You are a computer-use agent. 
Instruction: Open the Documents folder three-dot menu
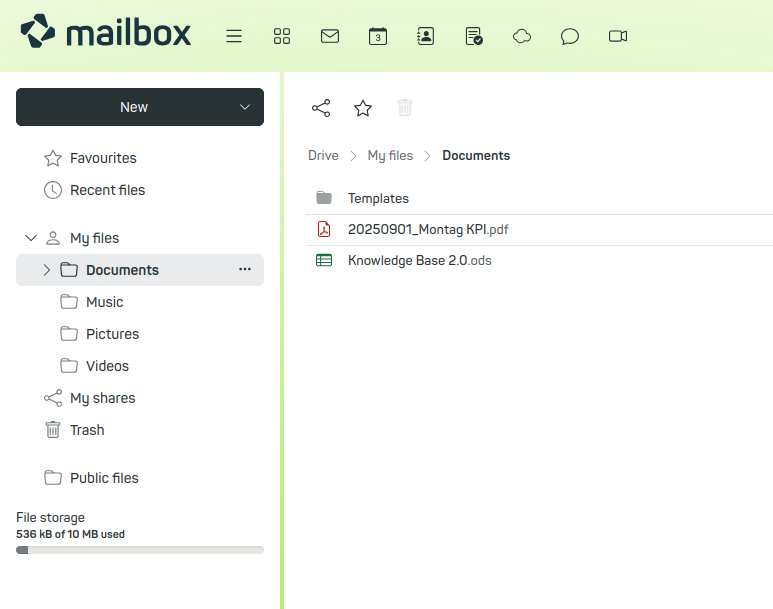point(245,270)
